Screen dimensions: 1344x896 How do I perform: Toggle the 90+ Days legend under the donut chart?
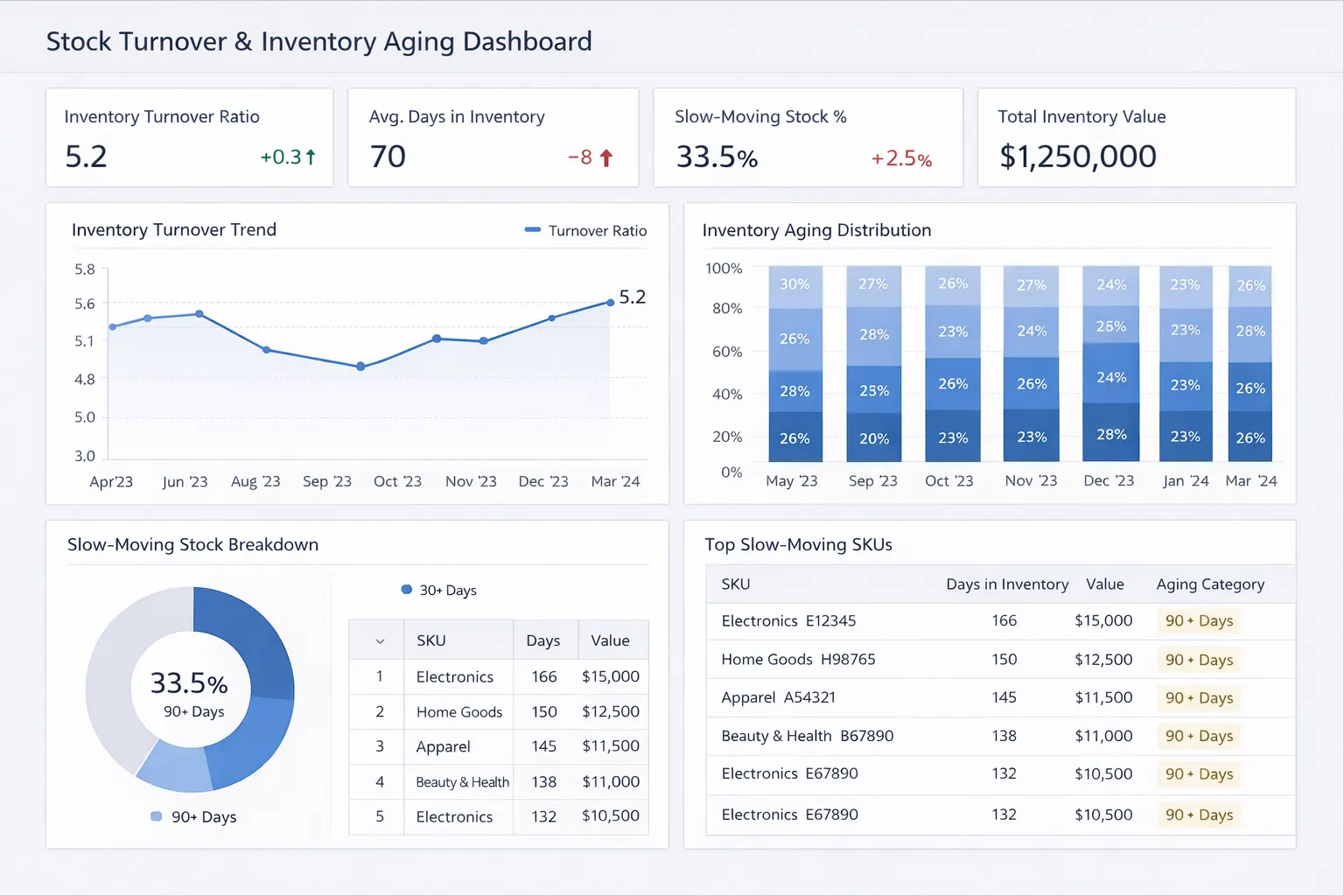tap(194, 816)
